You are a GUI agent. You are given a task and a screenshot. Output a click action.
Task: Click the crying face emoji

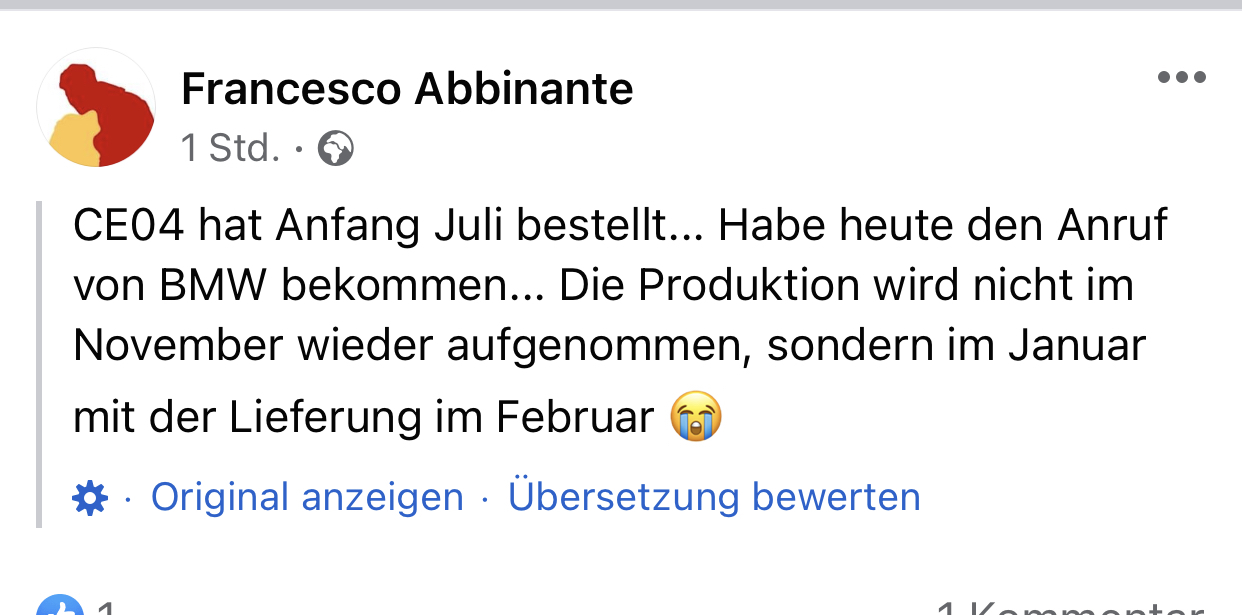[696, 417]
